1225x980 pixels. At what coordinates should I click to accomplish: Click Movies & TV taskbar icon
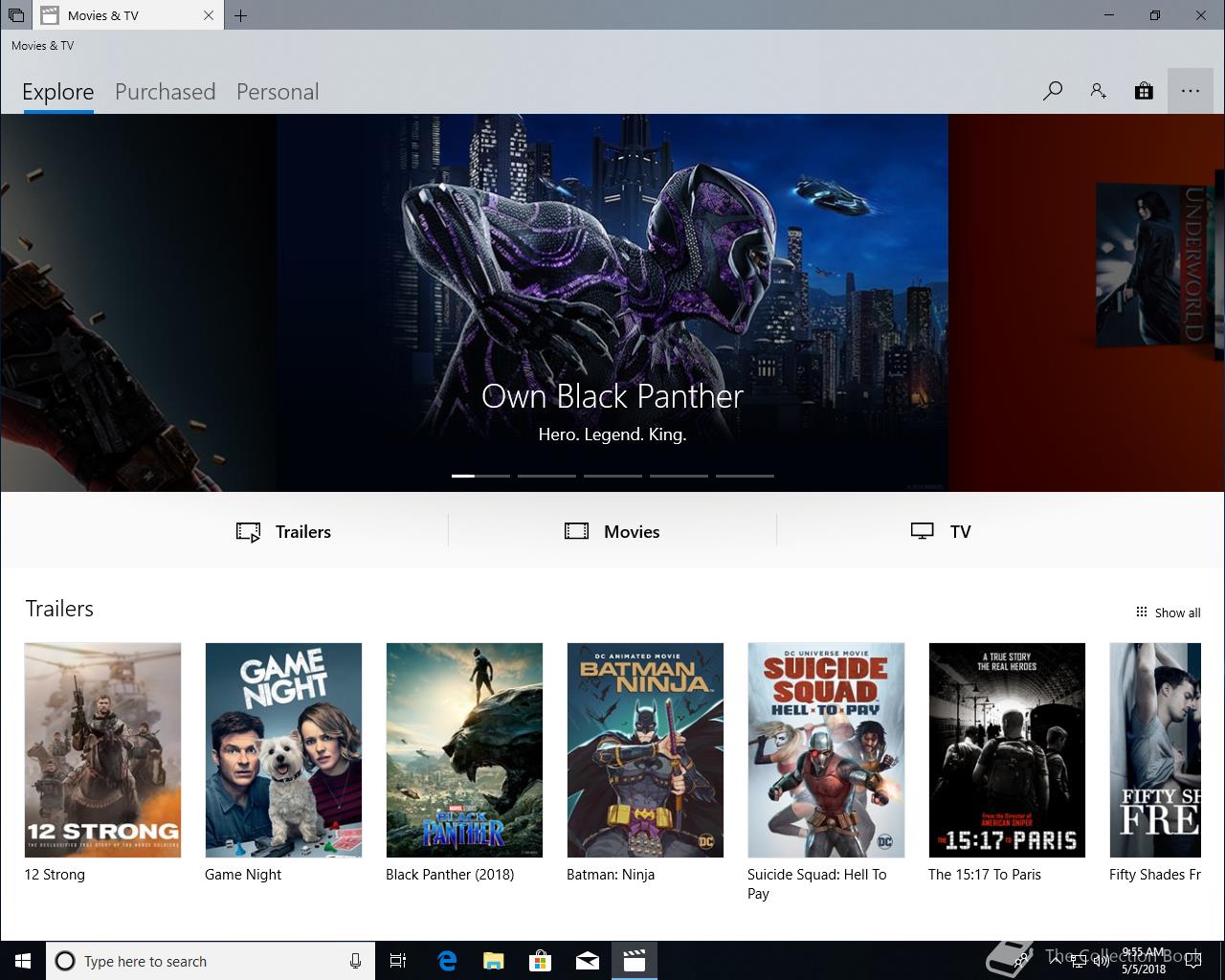[x=635, y=961]
